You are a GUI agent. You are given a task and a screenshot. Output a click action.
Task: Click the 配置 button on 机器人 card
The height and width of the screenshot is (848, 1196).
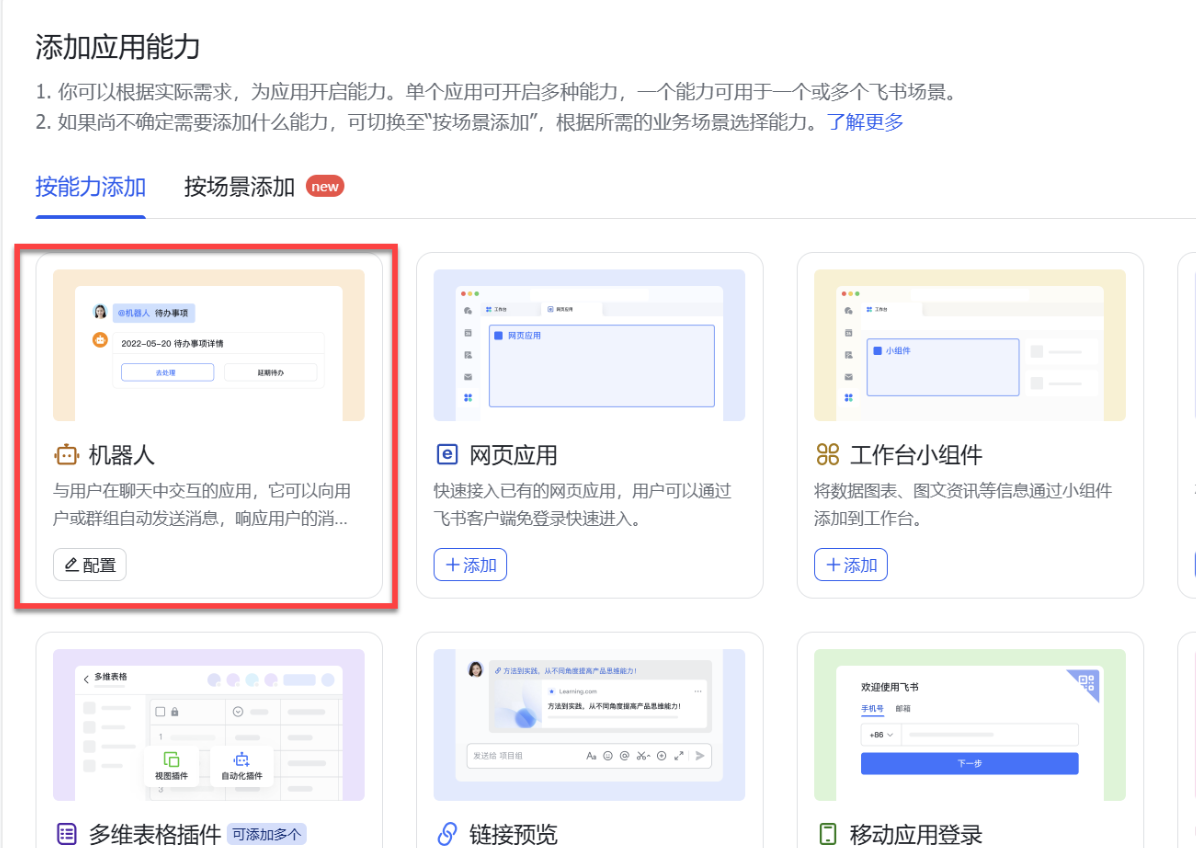[90, 565]
